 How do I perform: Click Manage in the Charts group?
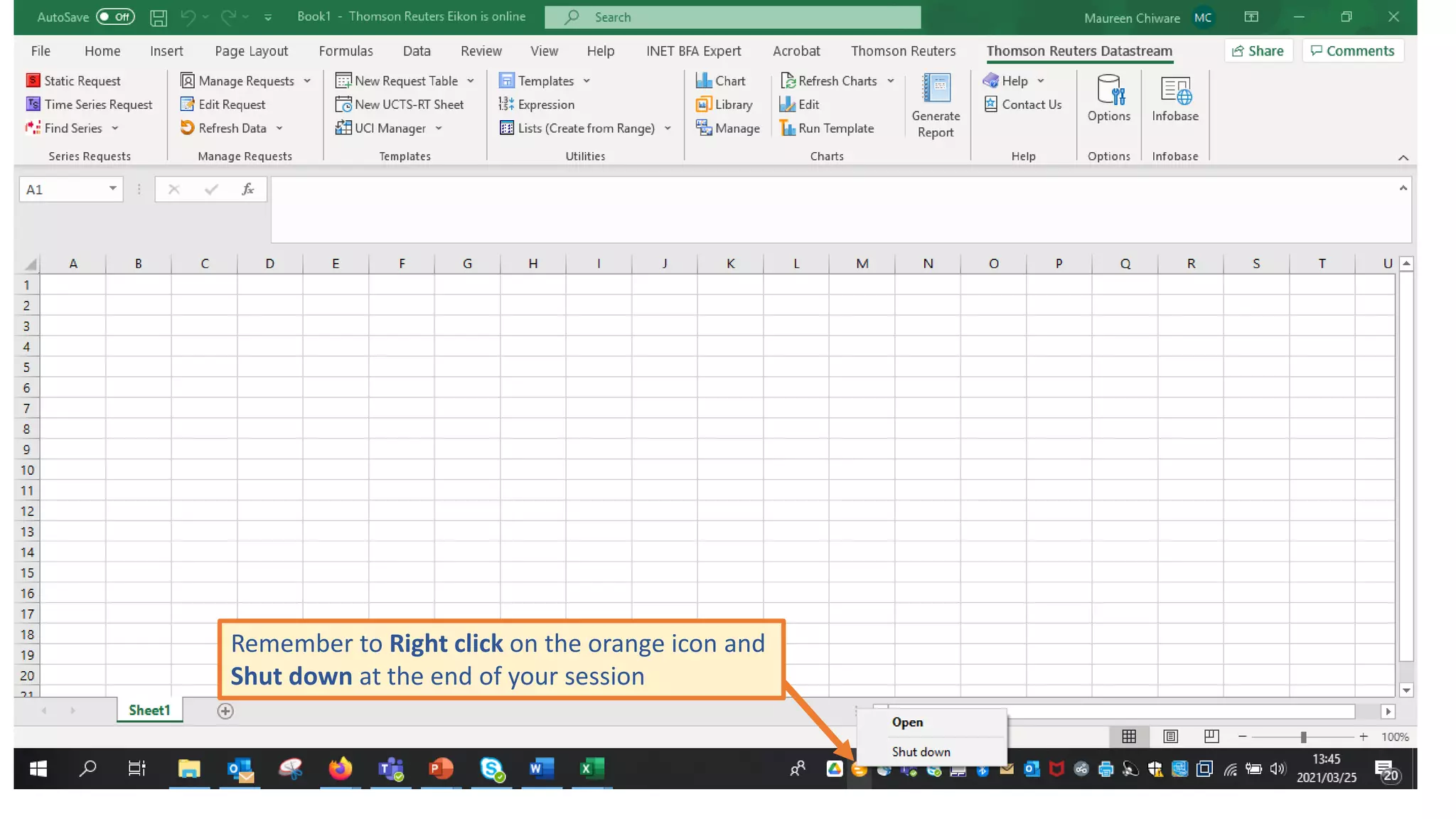coord(727,128)
